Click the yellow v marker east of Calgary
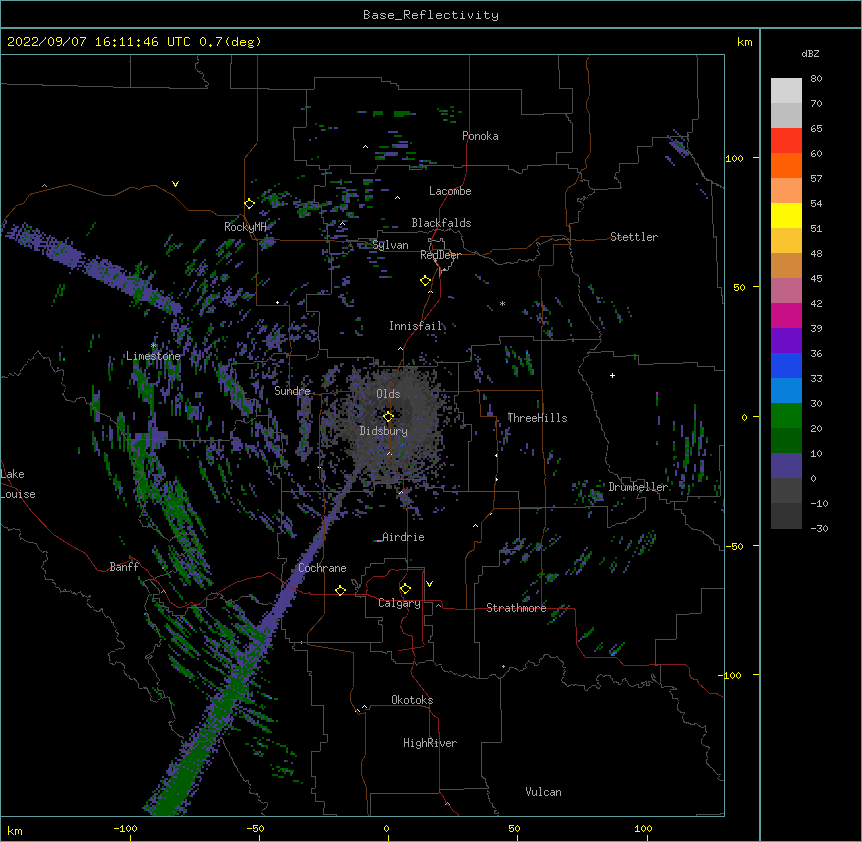Viewport: 862px width, 842px height. pyautogui.click(x=429, y=584)
